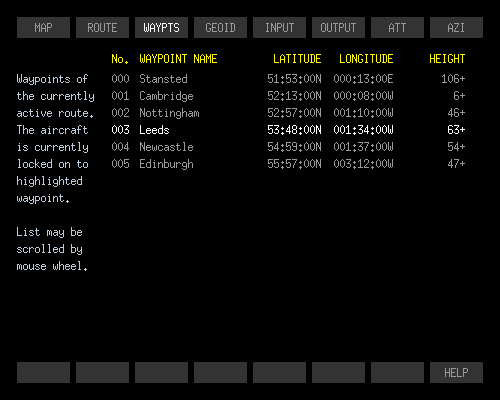Viewport: 500px width, 400px height.
Task: Click the HEIGHT column header
Action: (x=447, y=59)
